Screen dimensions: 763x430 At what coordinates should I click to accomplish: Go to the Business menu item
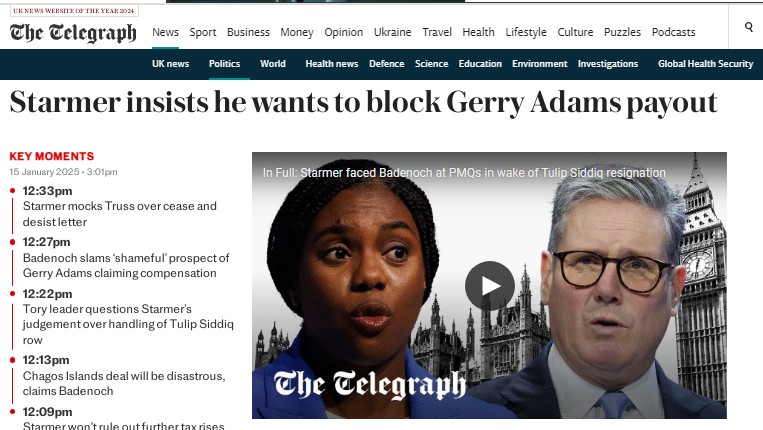pos(248,32)
